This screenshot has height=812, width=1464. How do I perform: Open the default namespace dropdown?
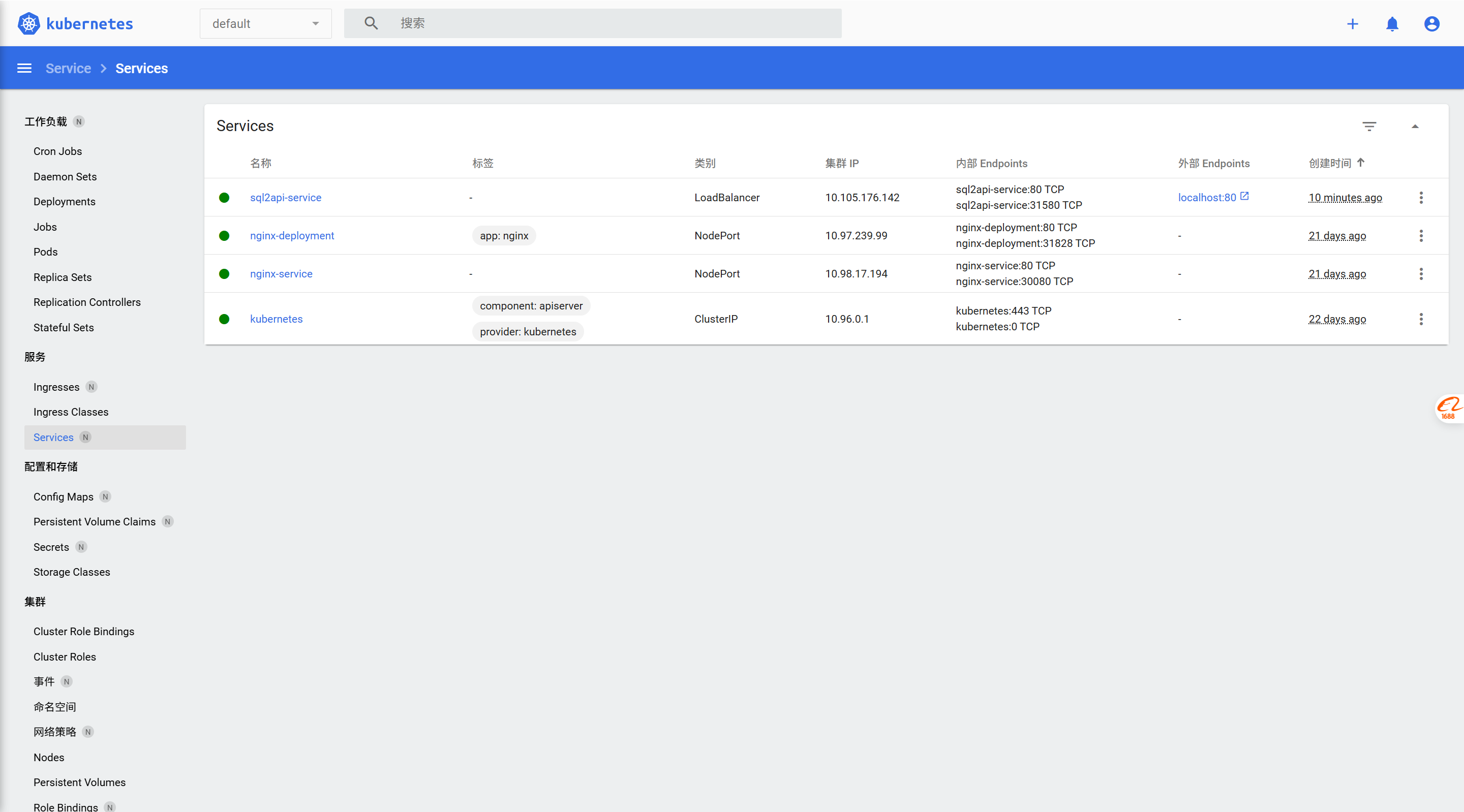coord(265,23)
